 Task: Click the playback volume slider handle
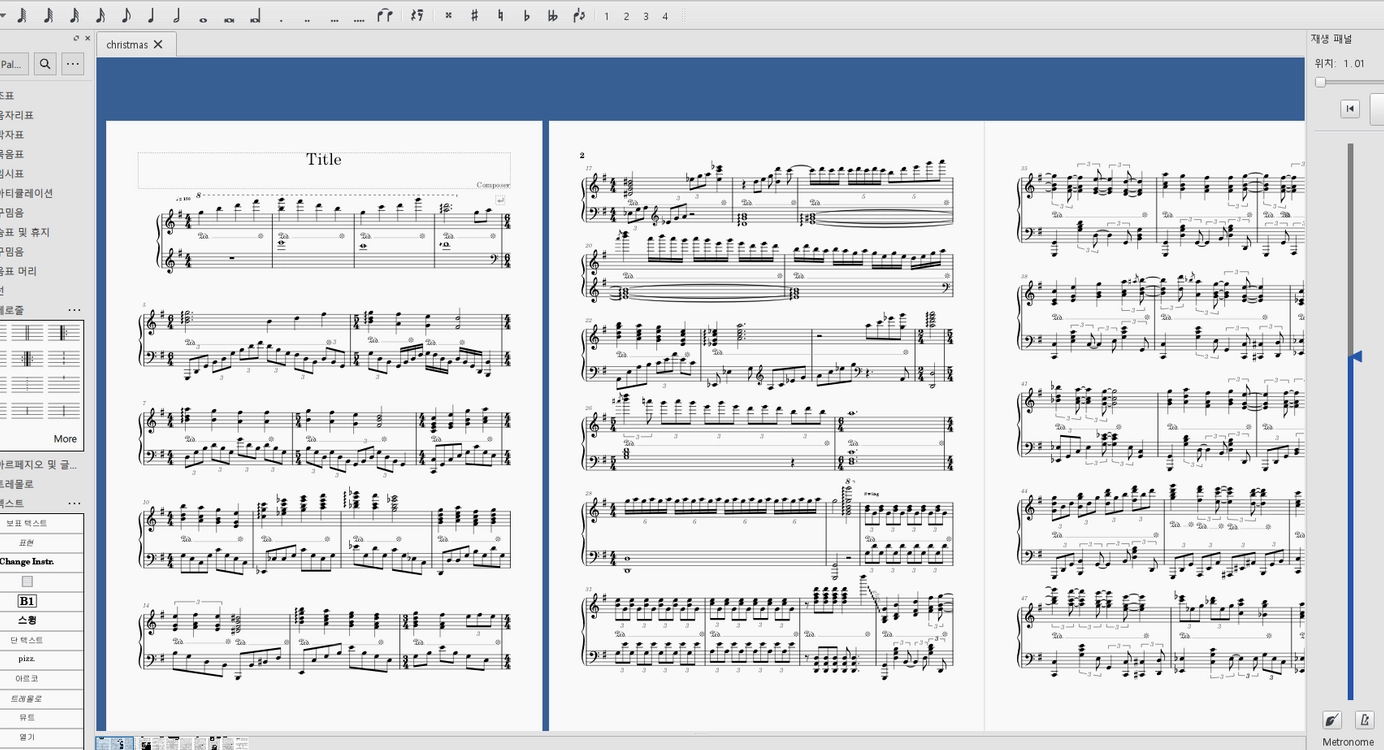(x=1356, y=356)
